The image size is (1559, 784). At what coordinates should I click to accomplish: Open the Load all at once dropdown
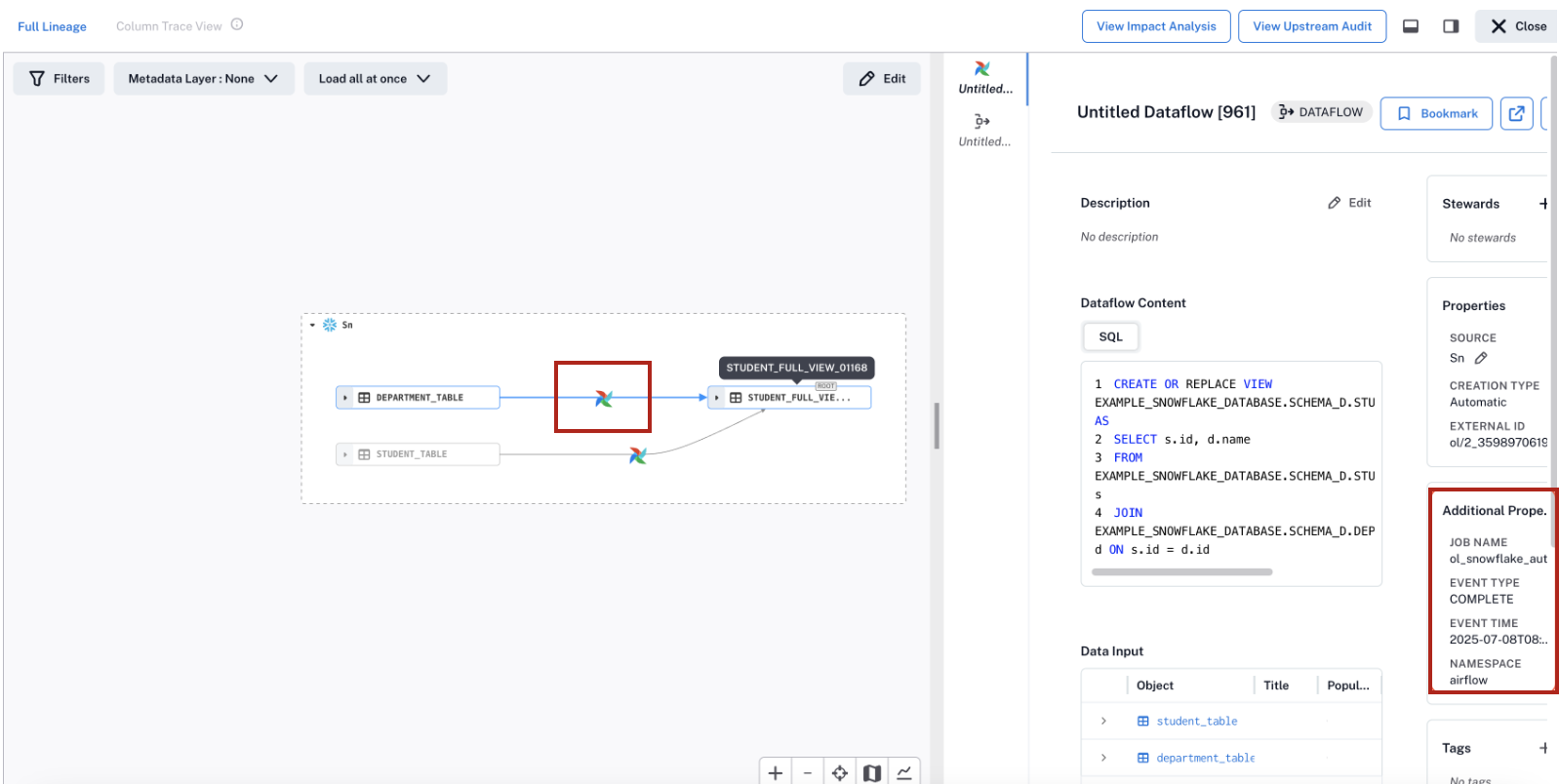(x=375, y=79)
